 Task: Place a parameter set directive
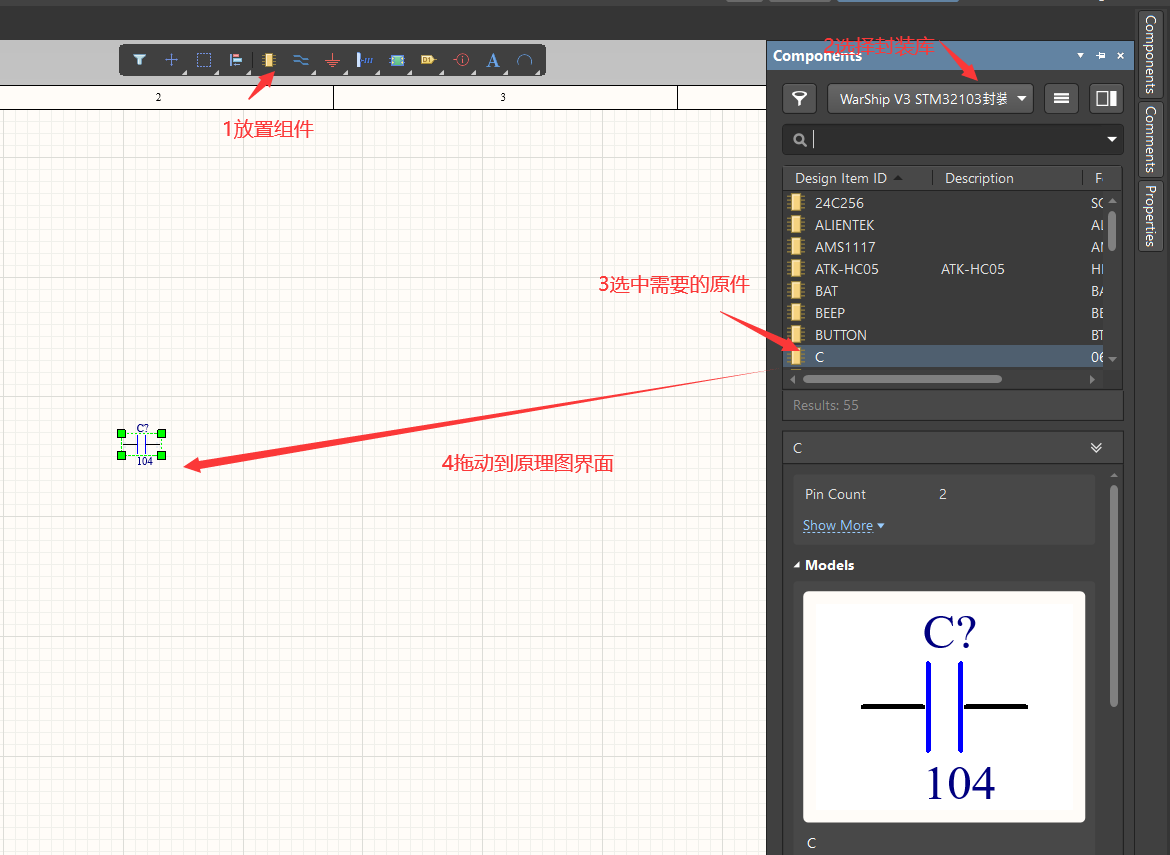(462, 60)
